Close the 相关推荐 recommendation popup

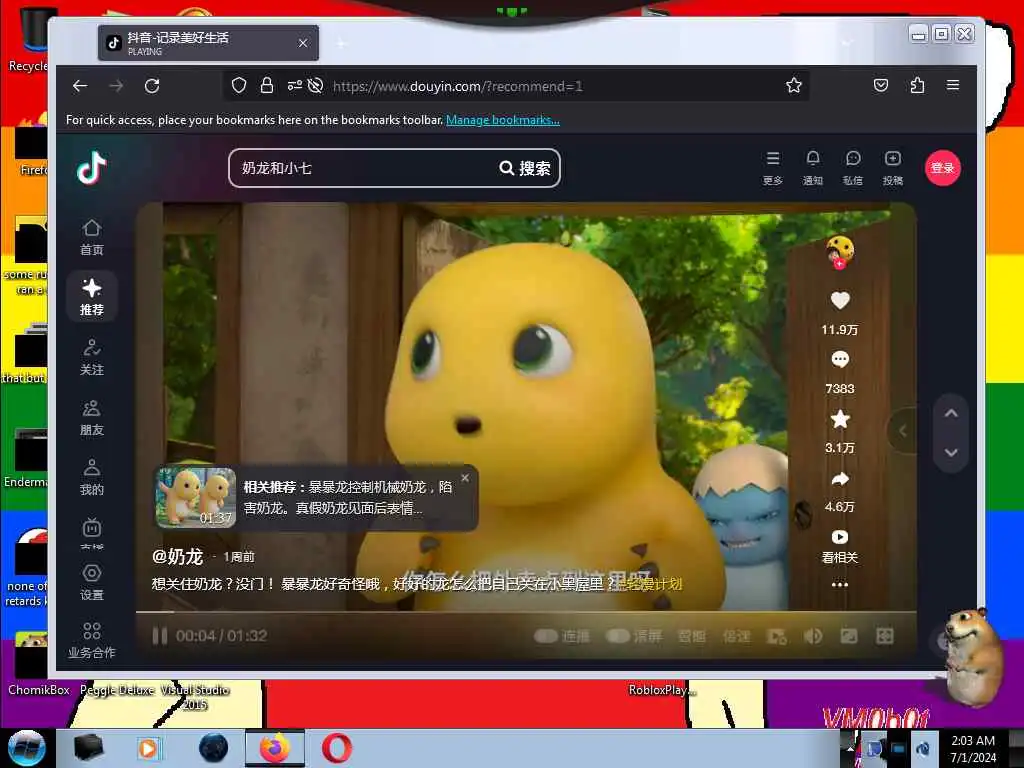[x=465, y=478]
